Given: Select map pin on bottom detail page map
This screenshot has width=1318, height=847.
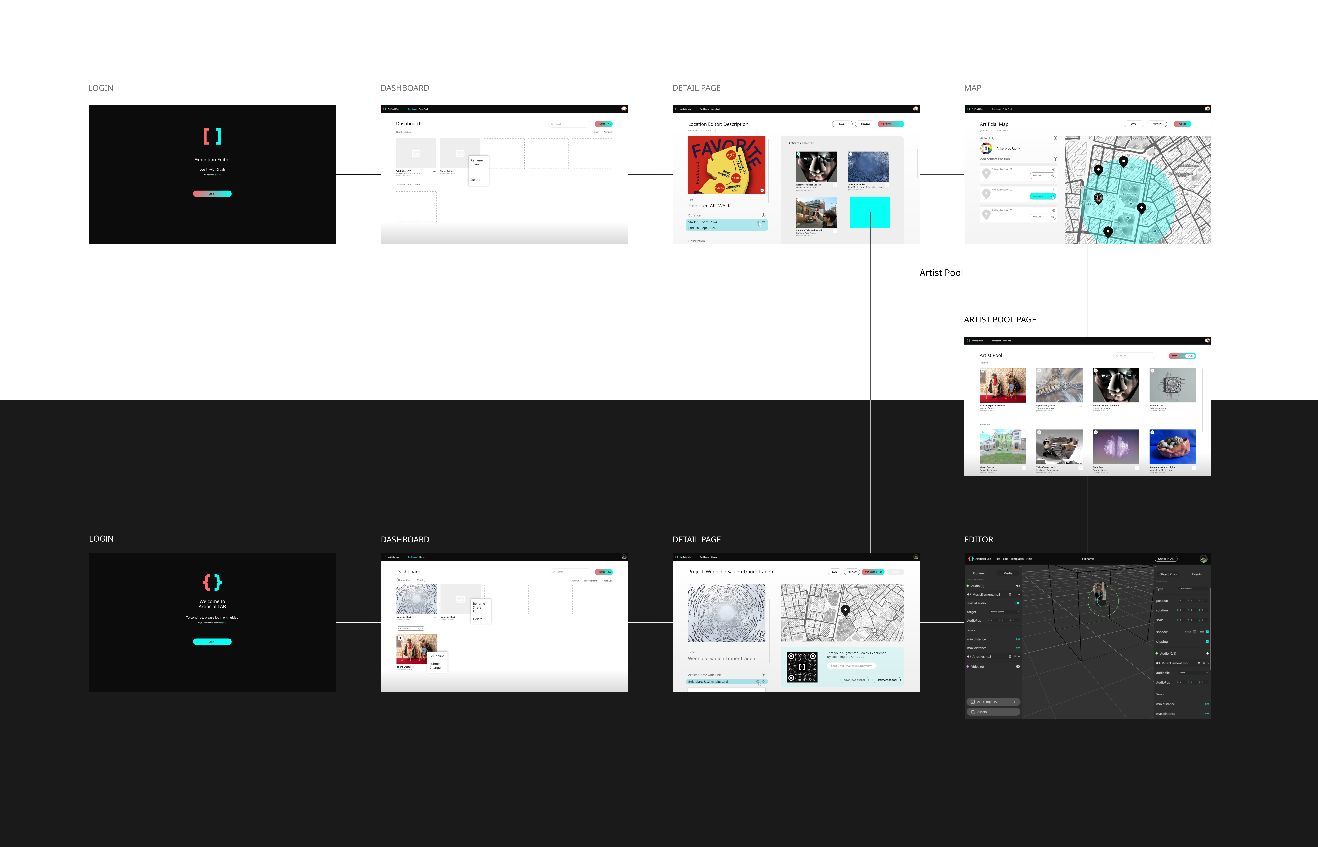Looking at the screenshot, I should click(845, 611).
